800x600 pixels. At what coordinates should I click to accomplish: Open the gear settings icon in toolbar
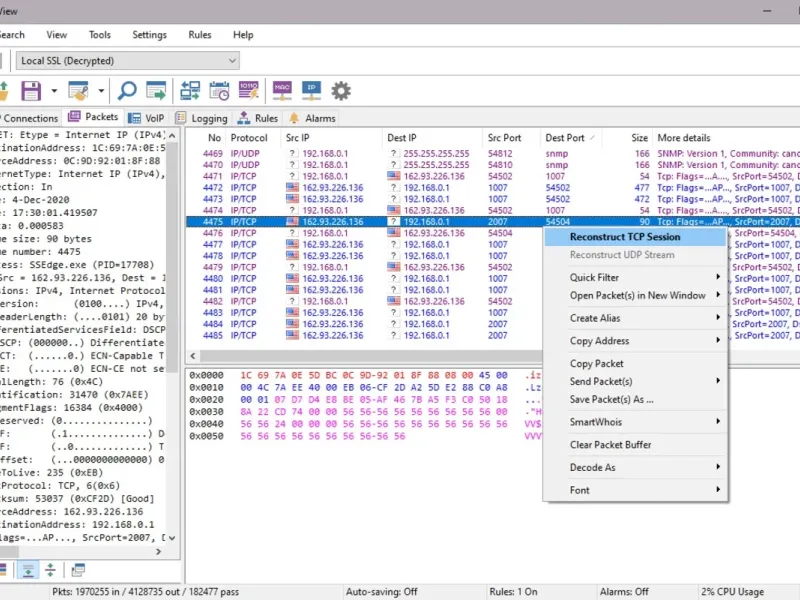coord(341,91)
